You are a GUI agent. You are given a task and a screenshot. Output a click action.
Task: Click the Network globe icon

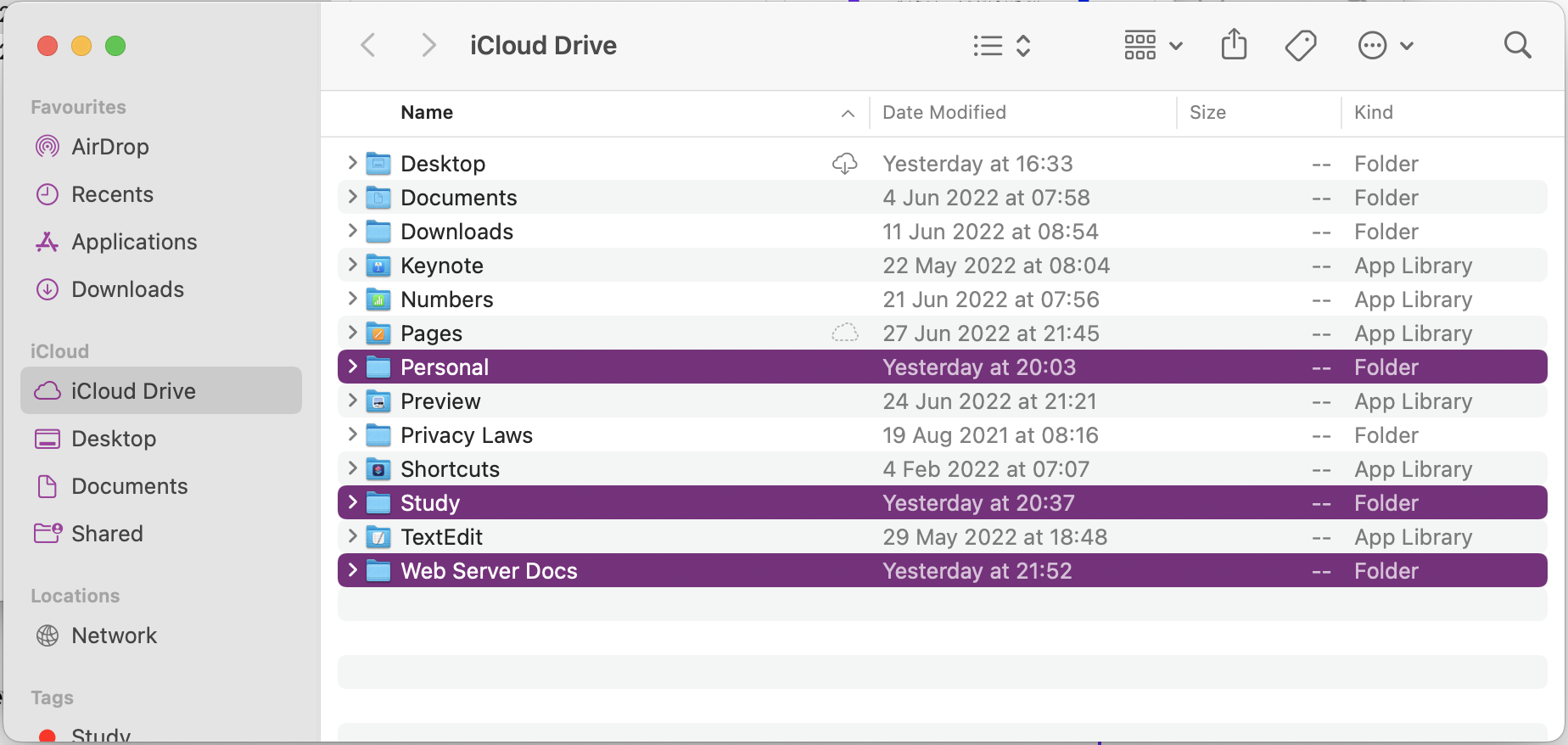(x=48, y=636)
